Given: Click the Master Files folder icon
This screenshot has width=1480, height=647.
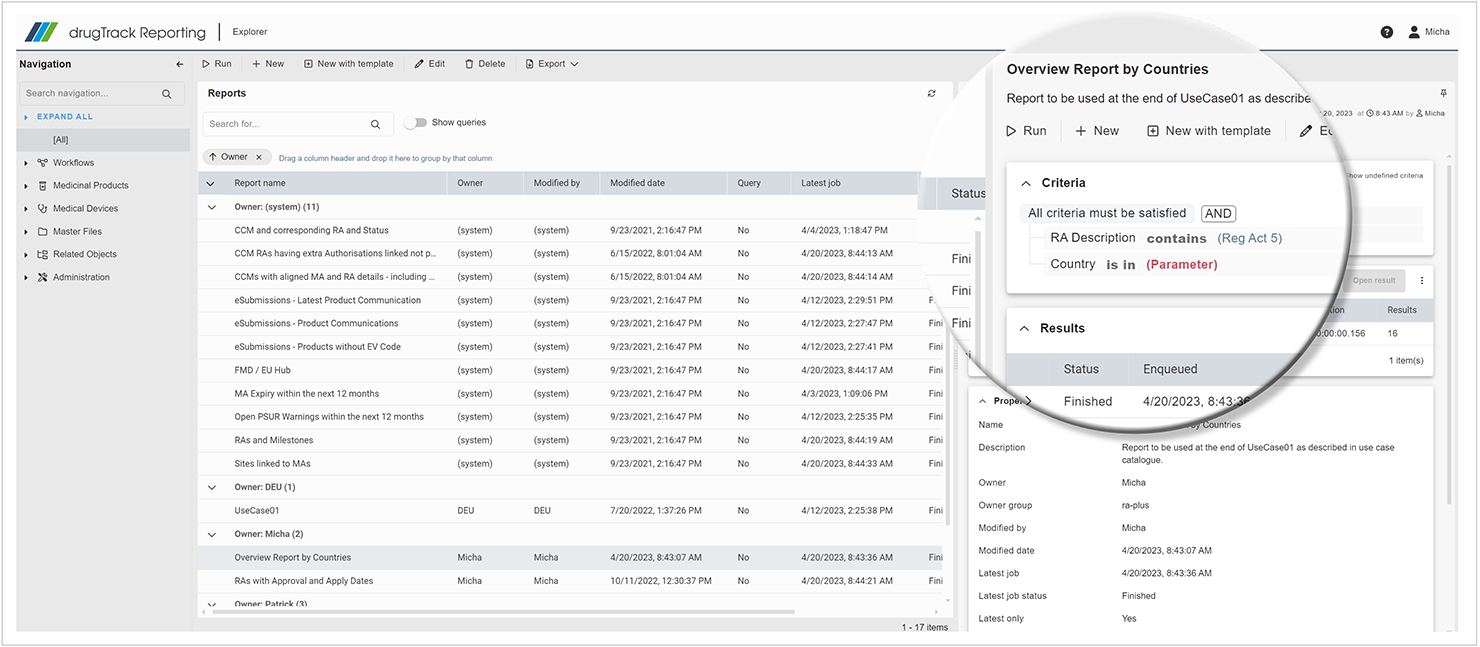Looking at the screenshot, I should pyautogui.click(x=43, y=232).
